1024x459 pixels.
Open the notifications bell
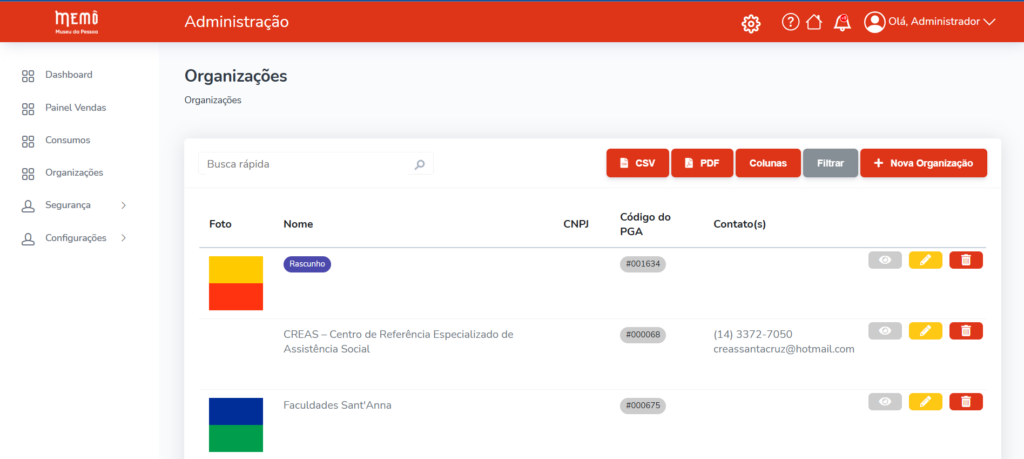coord(842,22)
